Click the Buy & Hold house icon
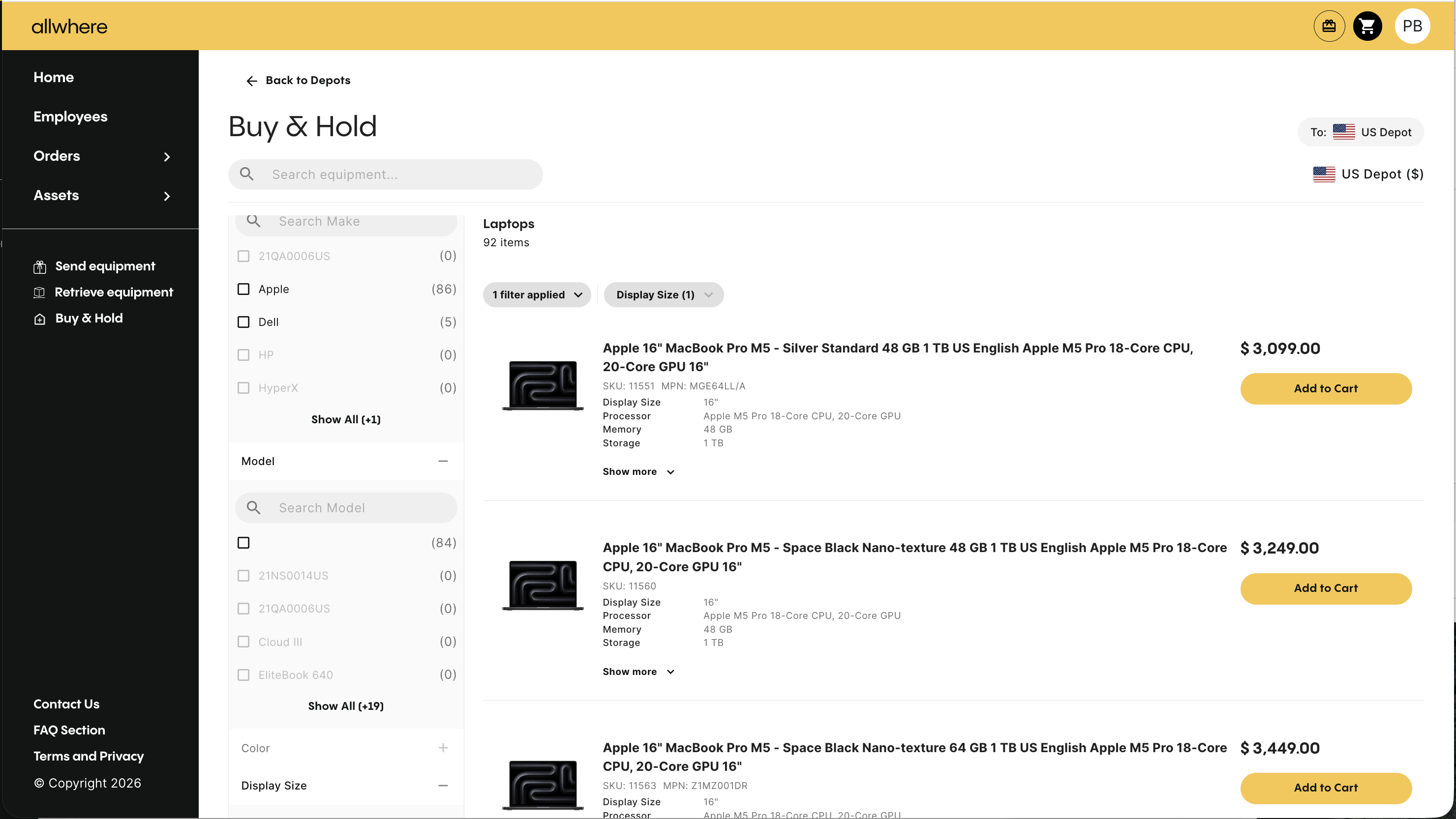 tap(39, 319)
